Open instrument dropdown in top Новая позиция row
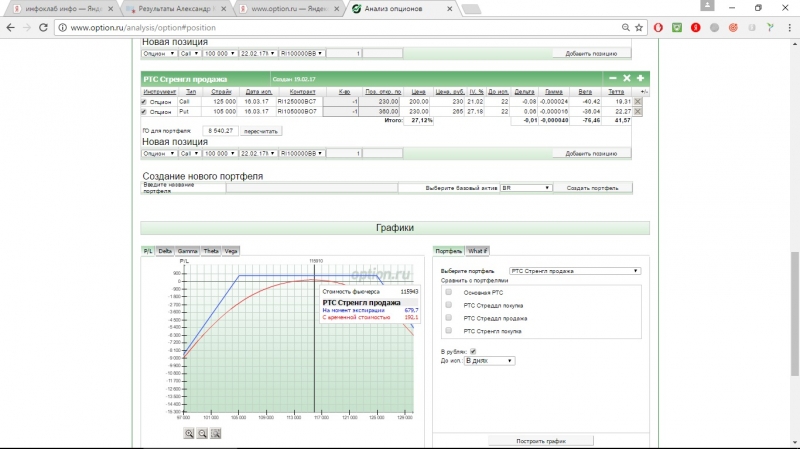This screenshot has width=800, height=449. click(x=159, y=53)
